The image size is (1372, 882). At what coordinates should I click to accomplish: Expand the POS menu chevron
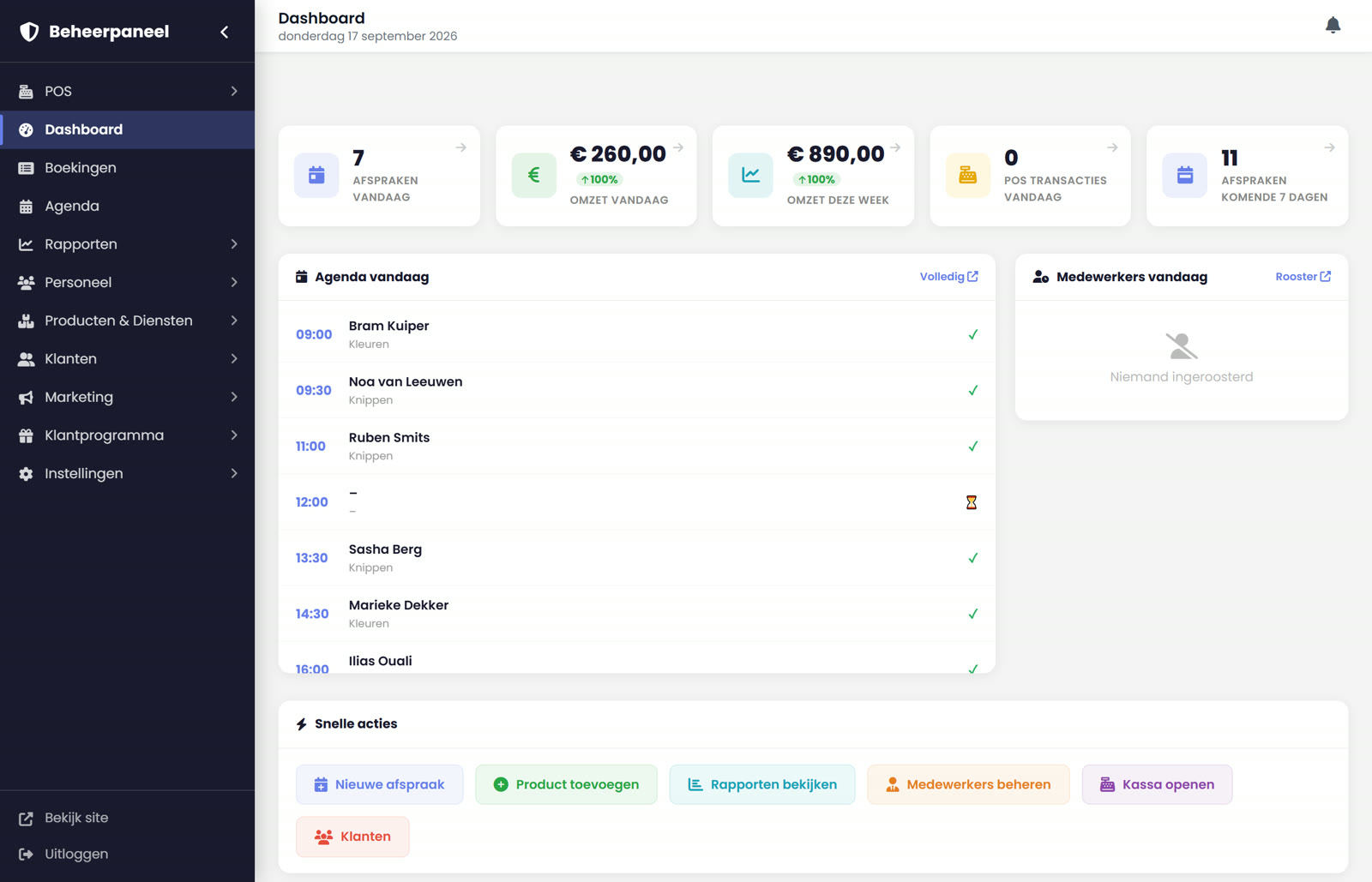pos(234,91)
